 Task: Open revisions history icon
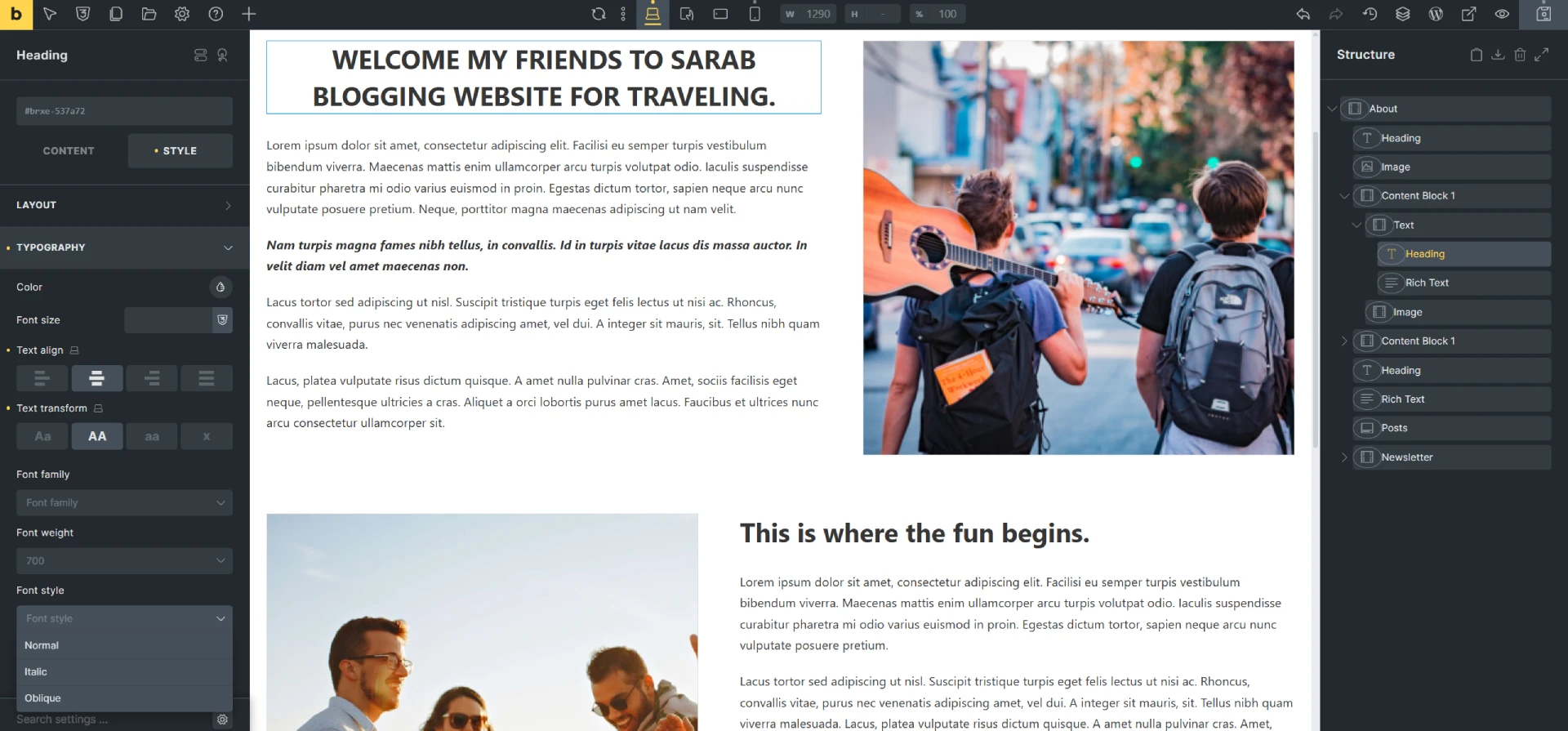[x=1370, y=14]
